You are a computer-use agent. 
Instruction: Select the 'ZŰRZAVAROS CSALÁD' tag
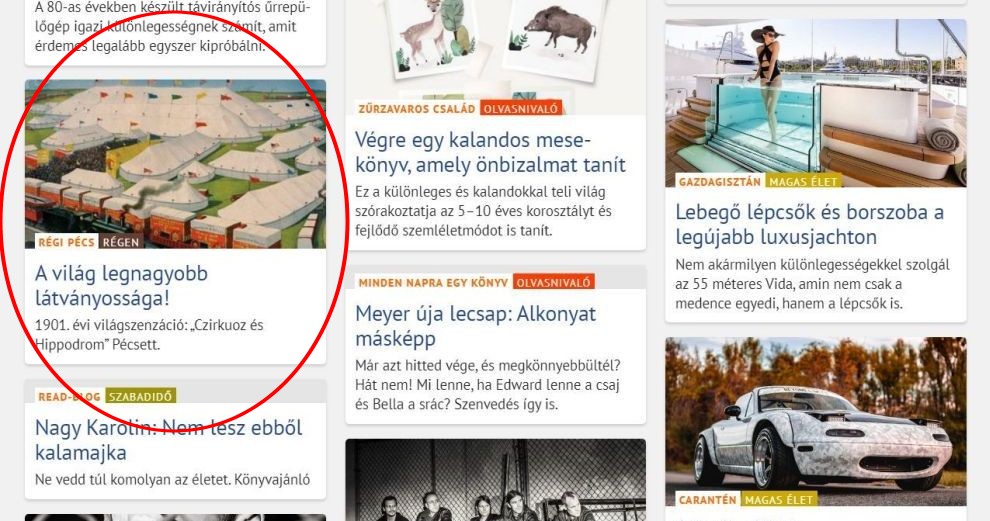coord(417,109)
